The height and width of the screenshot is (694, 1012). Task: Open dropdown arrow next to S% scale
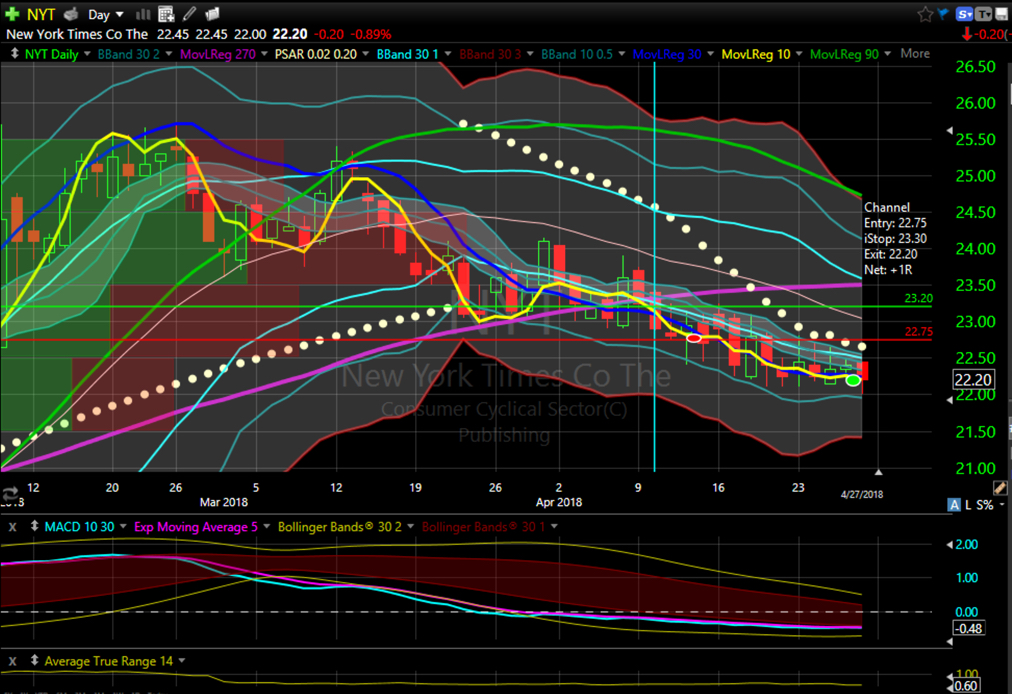1002,504
